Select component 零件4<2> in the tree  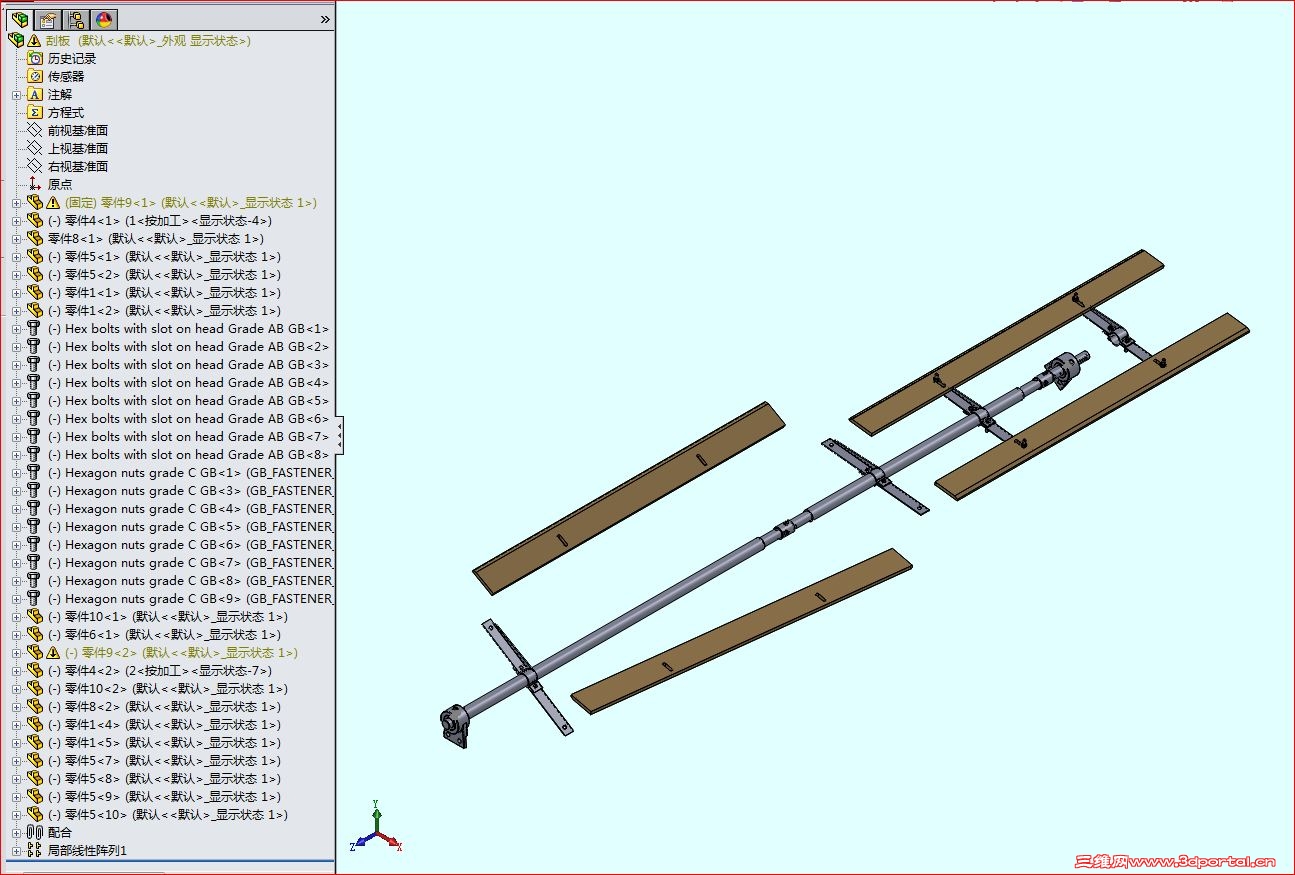160,670
